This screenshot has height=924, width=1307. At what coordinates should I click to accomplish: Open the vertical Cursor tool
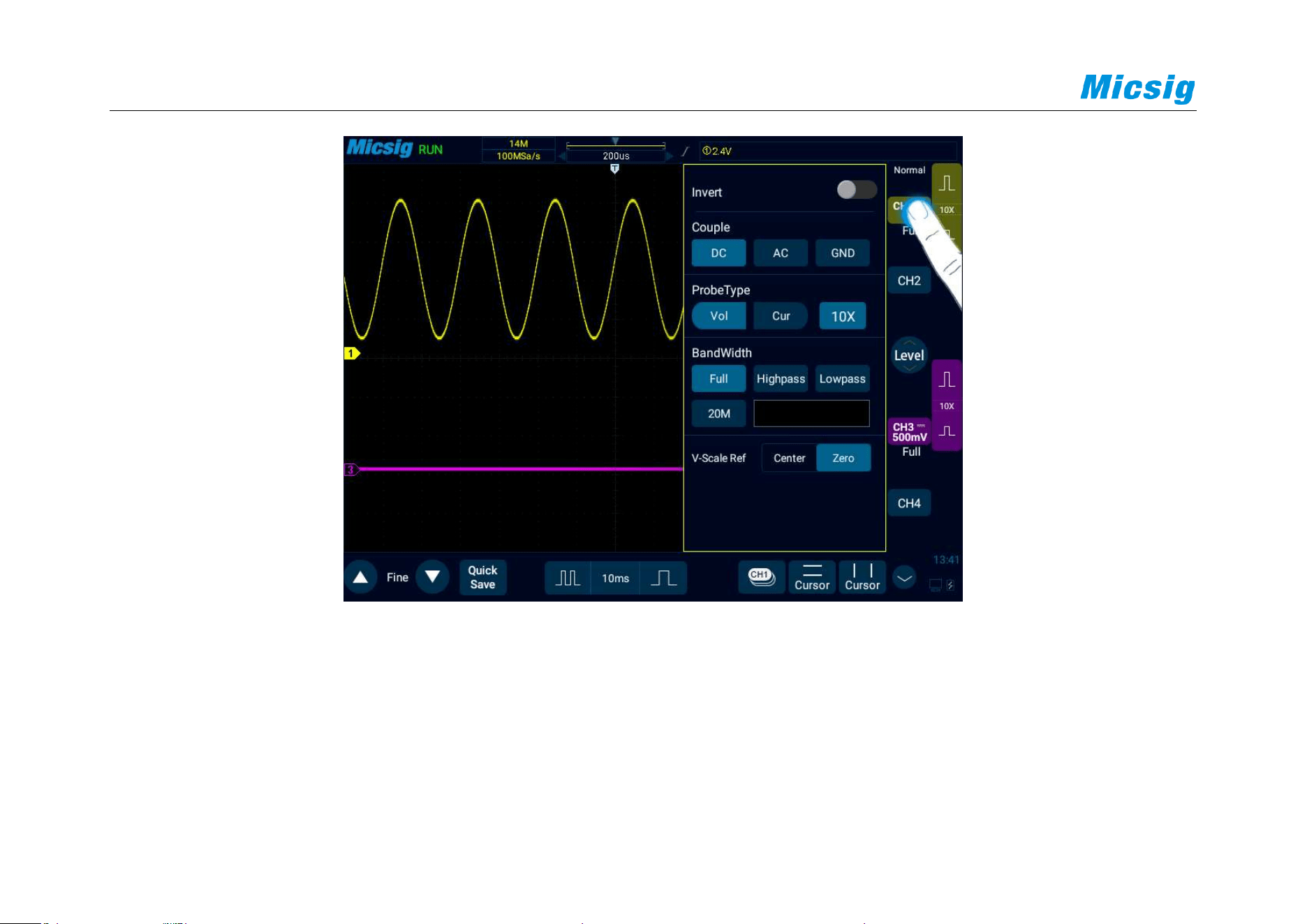click(862, 577)
